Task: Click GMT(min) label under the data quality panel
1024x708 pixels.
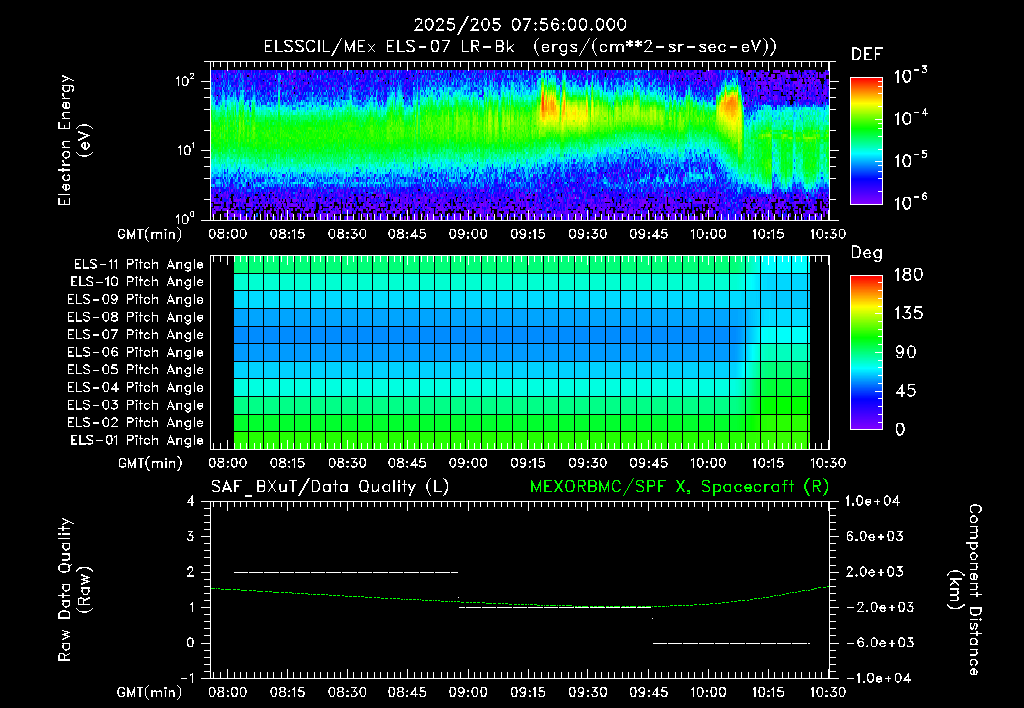Action: [x=150, y=692]
